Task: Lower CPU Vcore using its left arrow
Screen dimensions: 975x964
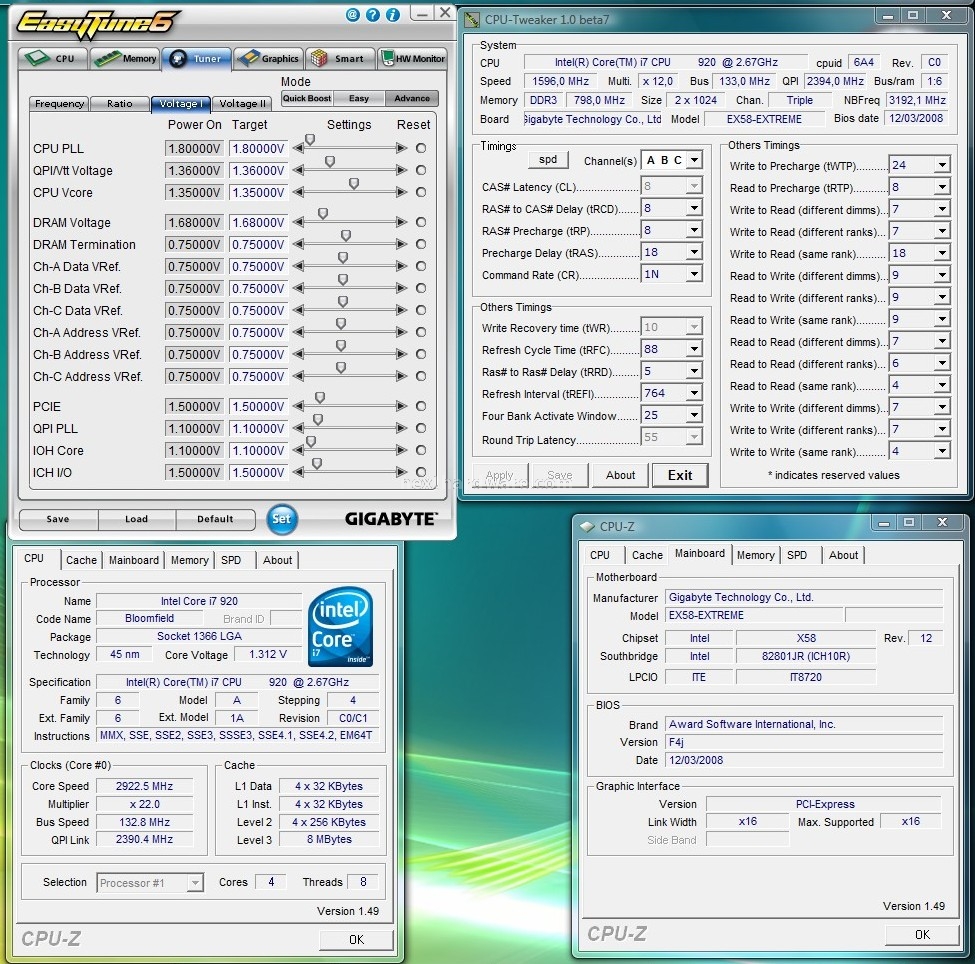Action: coord(298,193)
